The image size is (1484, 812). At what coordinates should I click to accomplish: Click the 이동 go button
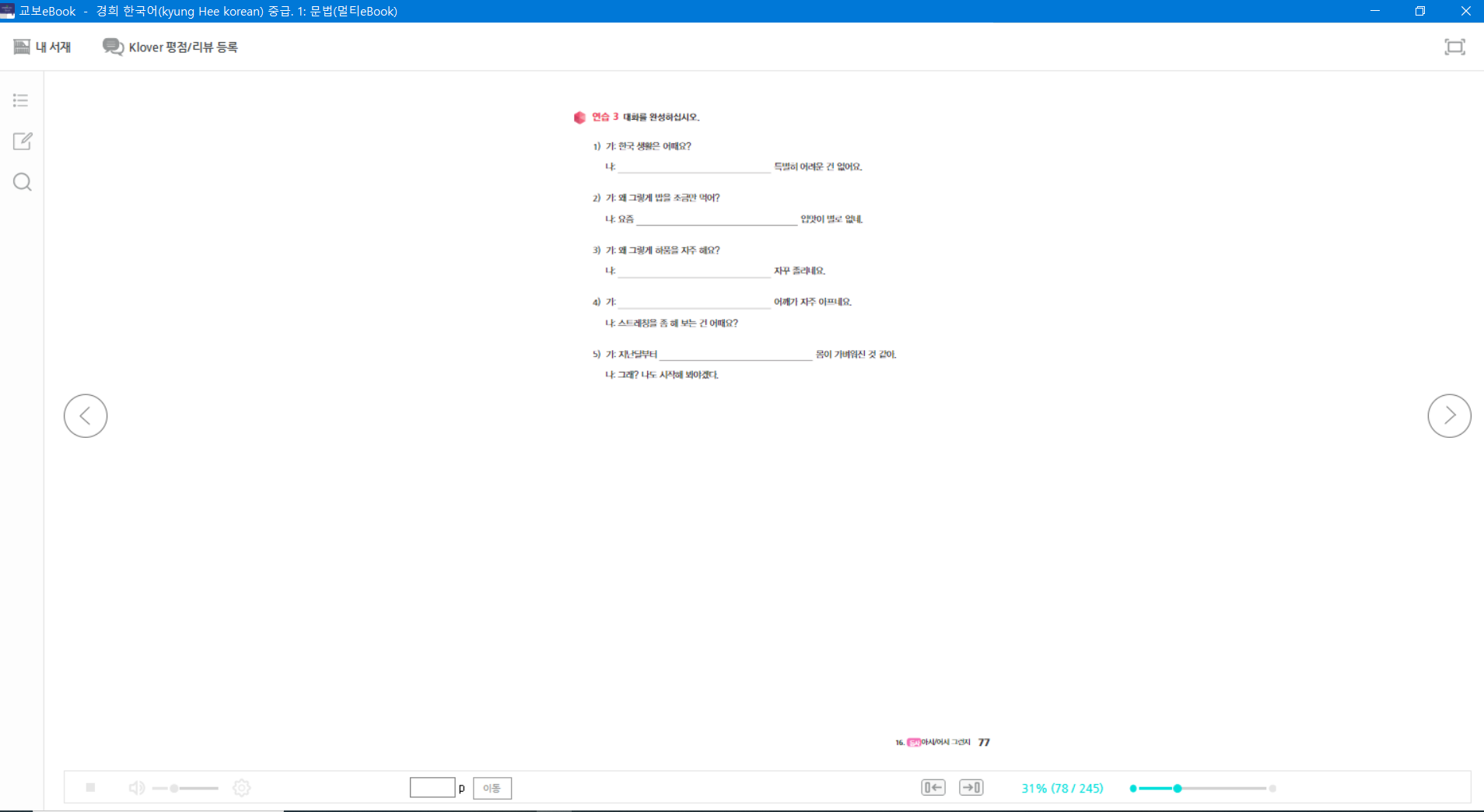point(492,788)
